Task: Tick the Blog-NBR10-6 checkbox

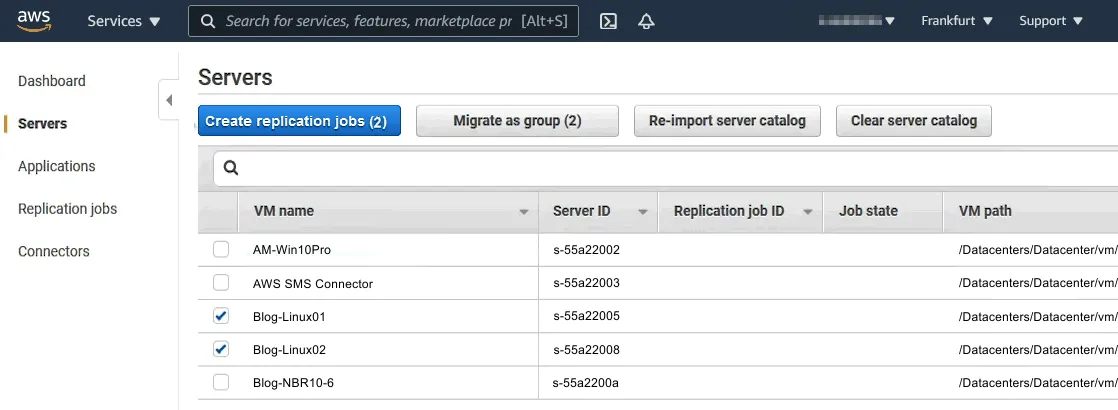Action: point(221,382)
